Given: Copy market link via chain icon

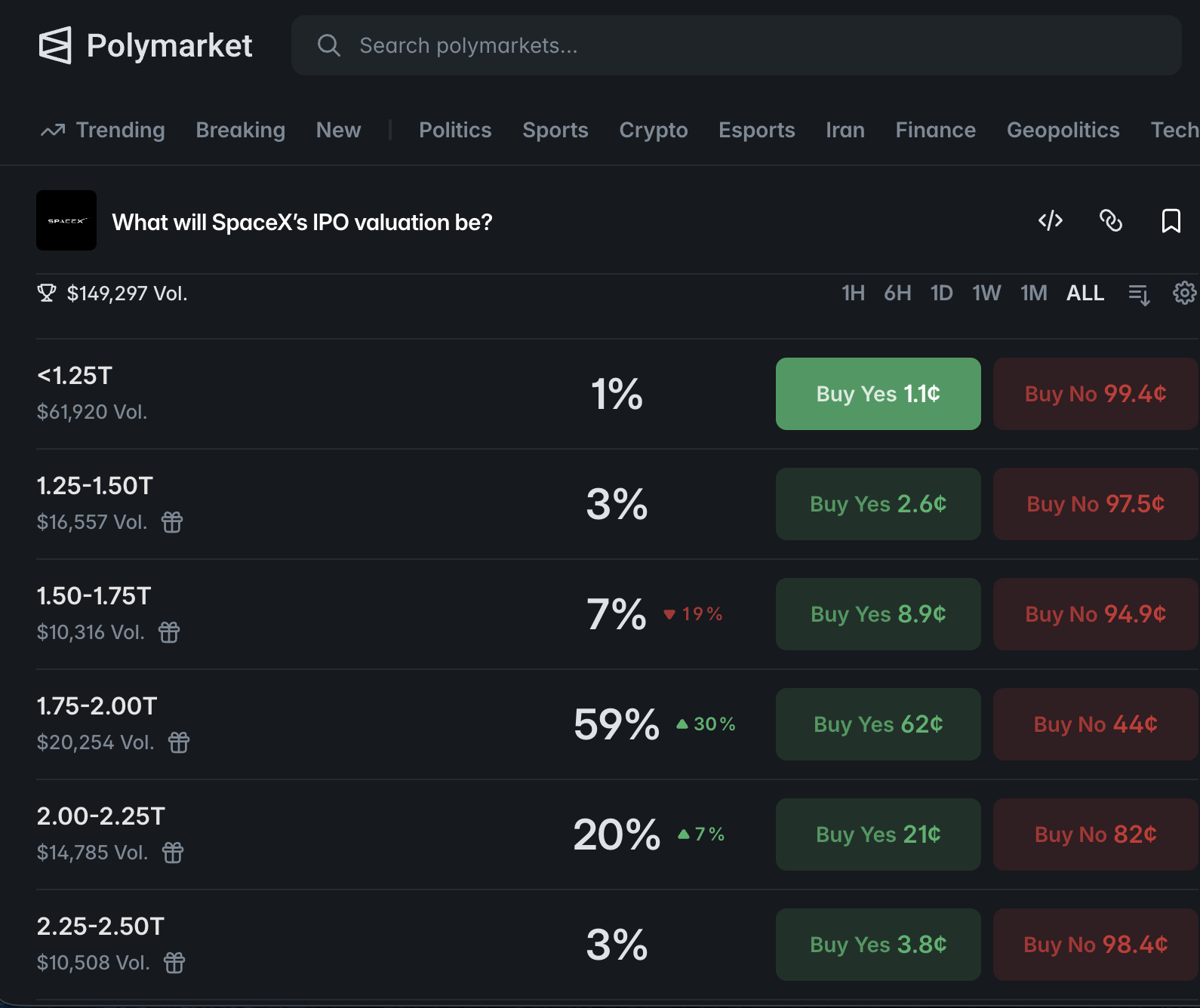Looking at the screenshot, I should pos(1111,220).
